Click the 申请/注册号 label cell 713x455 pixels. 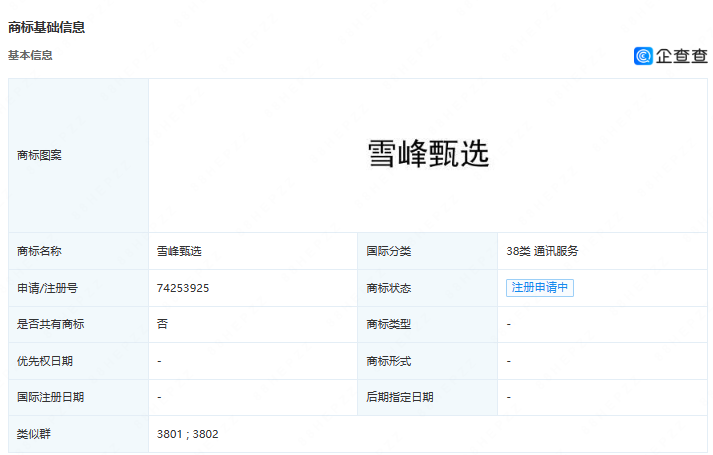79,288
